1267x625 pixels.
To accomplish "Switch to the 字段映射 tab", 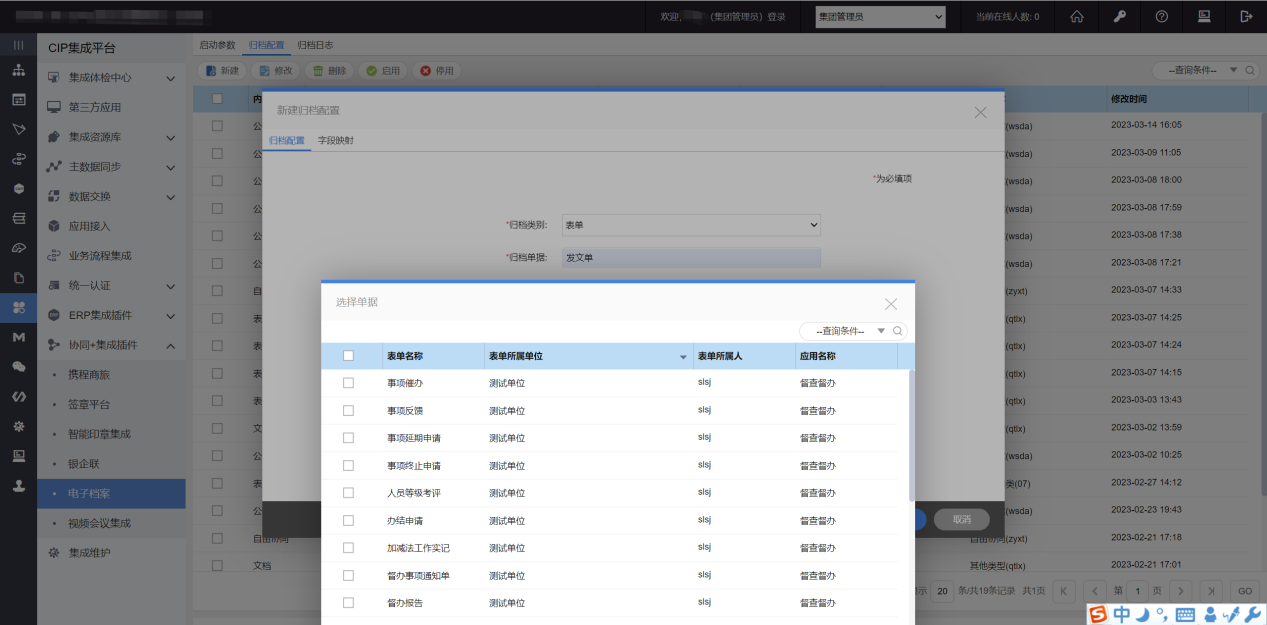I will [335, 141].
